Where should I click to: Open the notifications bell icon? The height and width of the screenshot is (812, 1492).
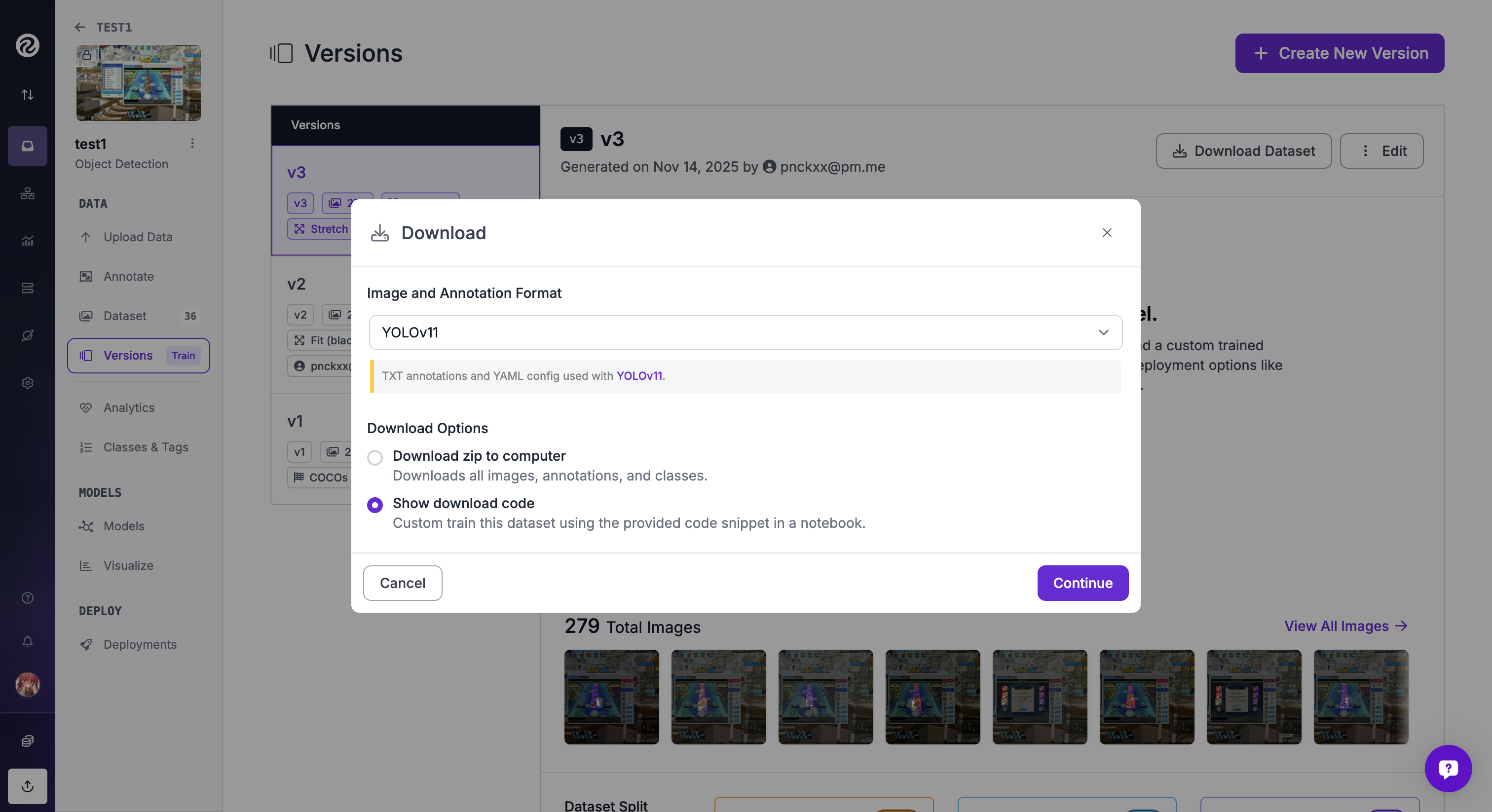[x=27, y=641]
